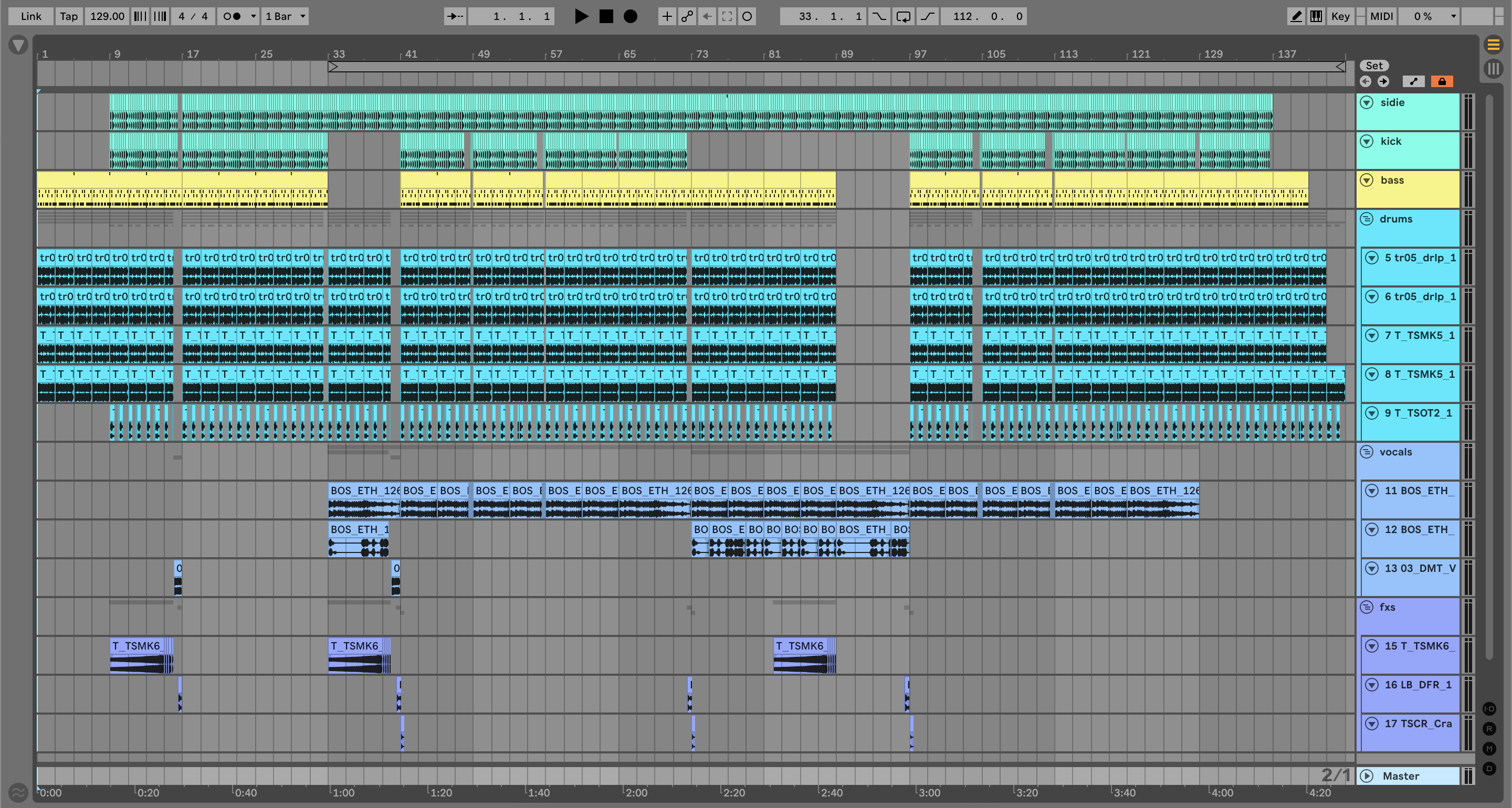Click the Set locator button
1512x808 pixels.
point(1374,66)
